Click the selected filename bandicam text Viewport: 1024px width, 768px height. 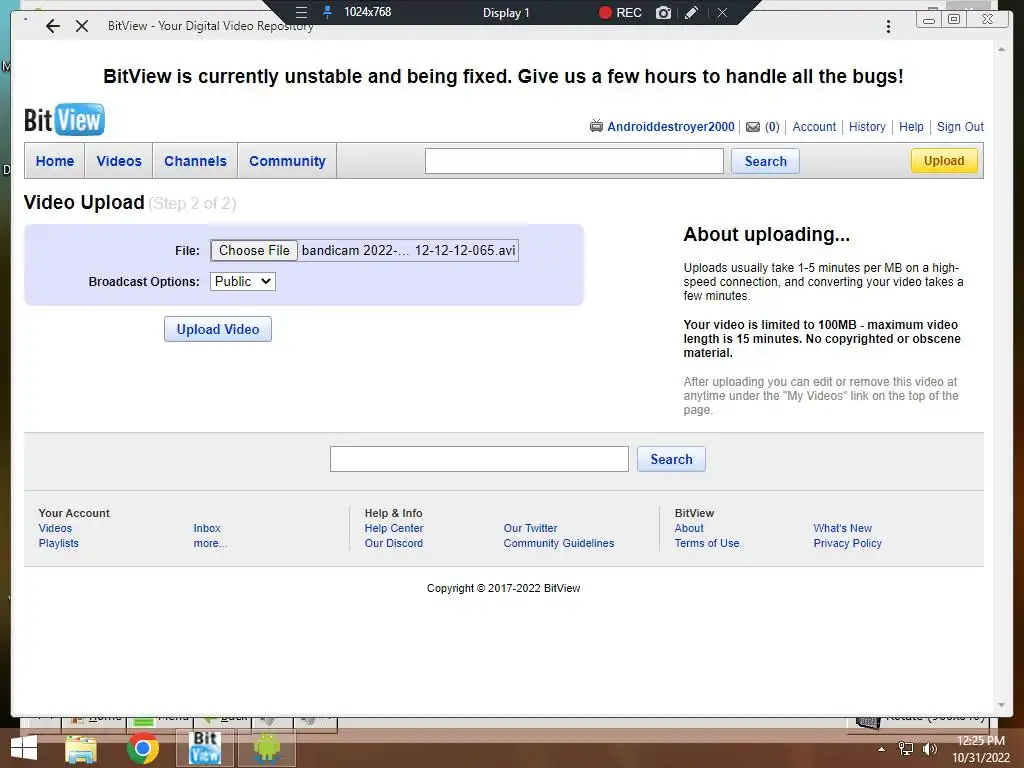[x=408, y=251]
